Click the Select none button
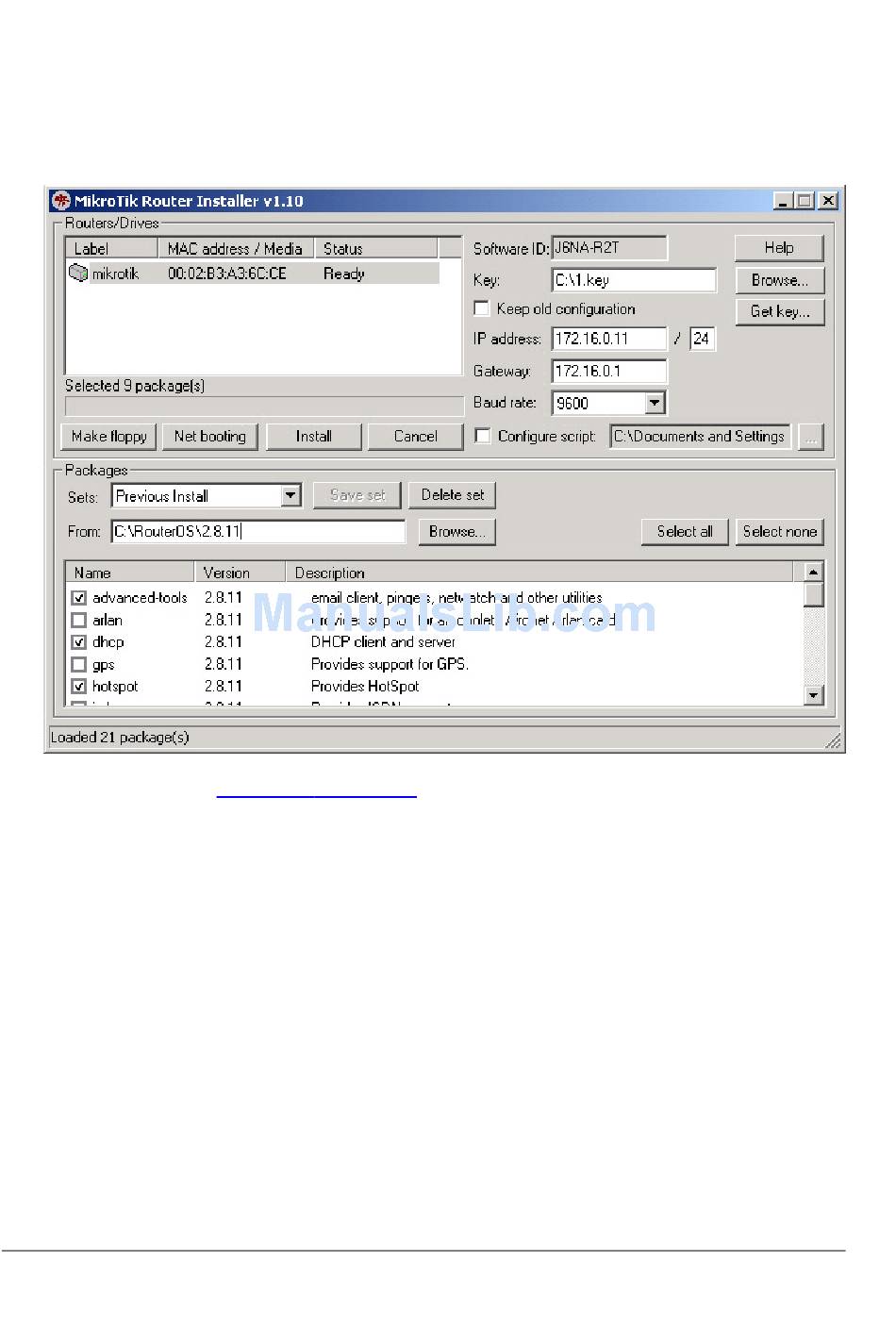 [x=780, y=532]
